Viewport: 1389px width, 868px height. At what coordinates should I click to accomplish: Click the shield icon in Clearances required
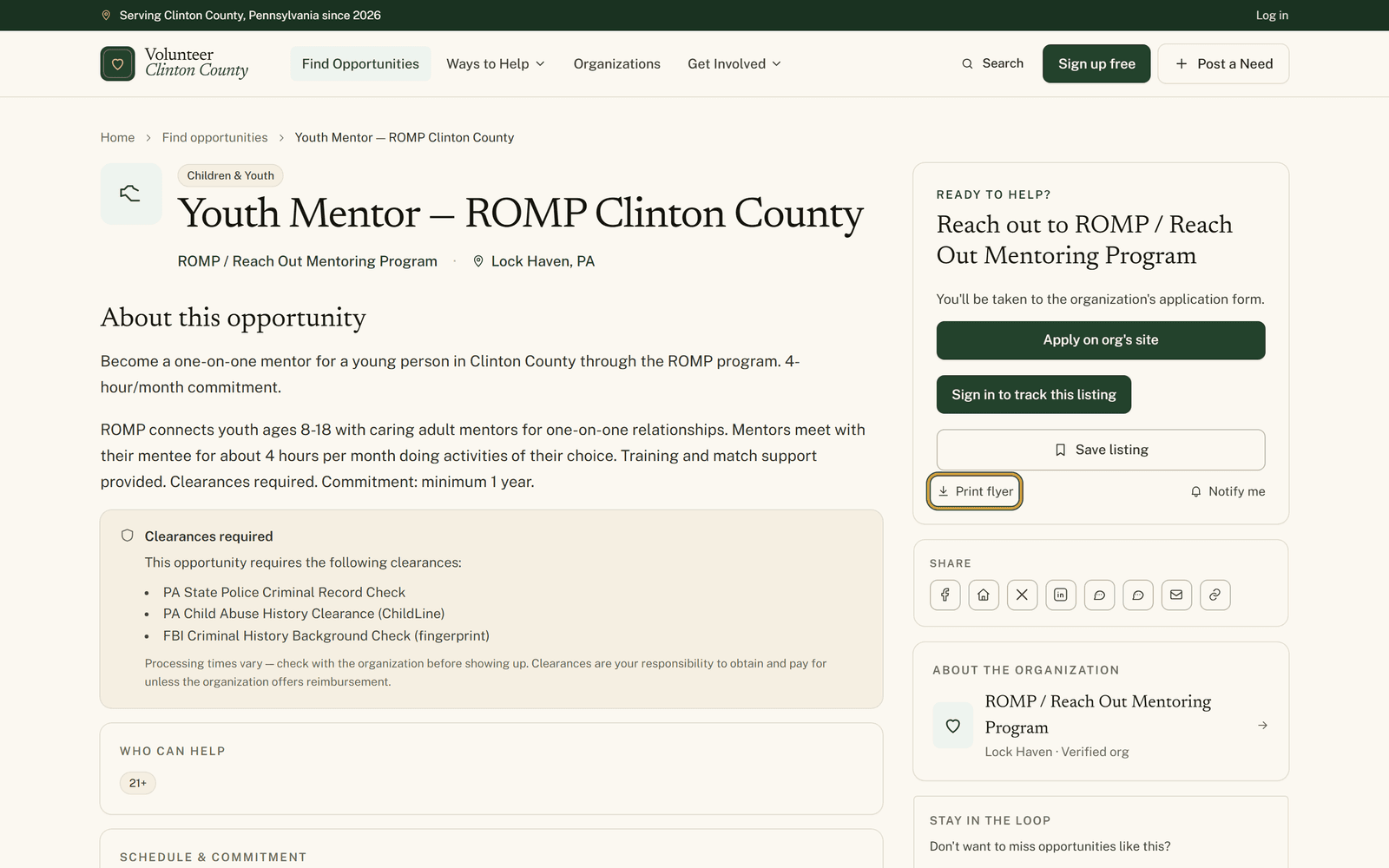click(128, 536)
